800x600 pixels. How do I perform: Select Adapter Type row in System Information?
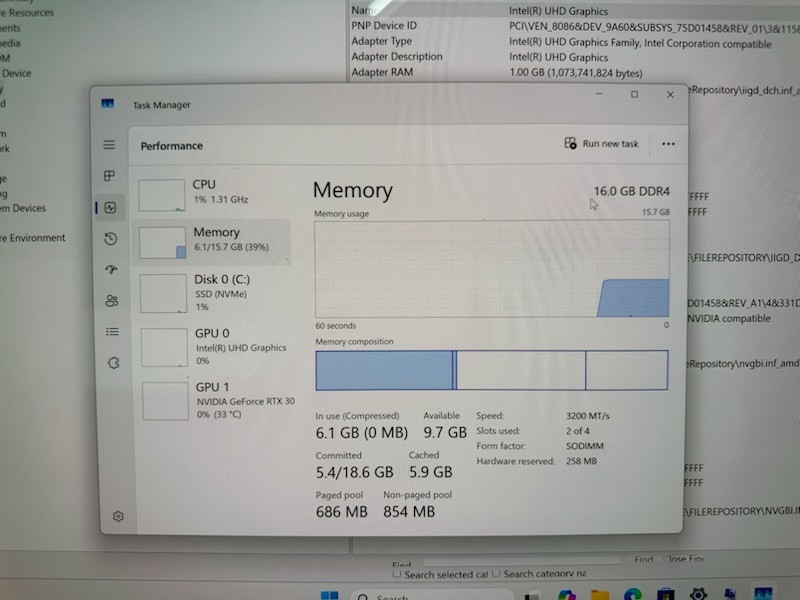coord(574,42)
